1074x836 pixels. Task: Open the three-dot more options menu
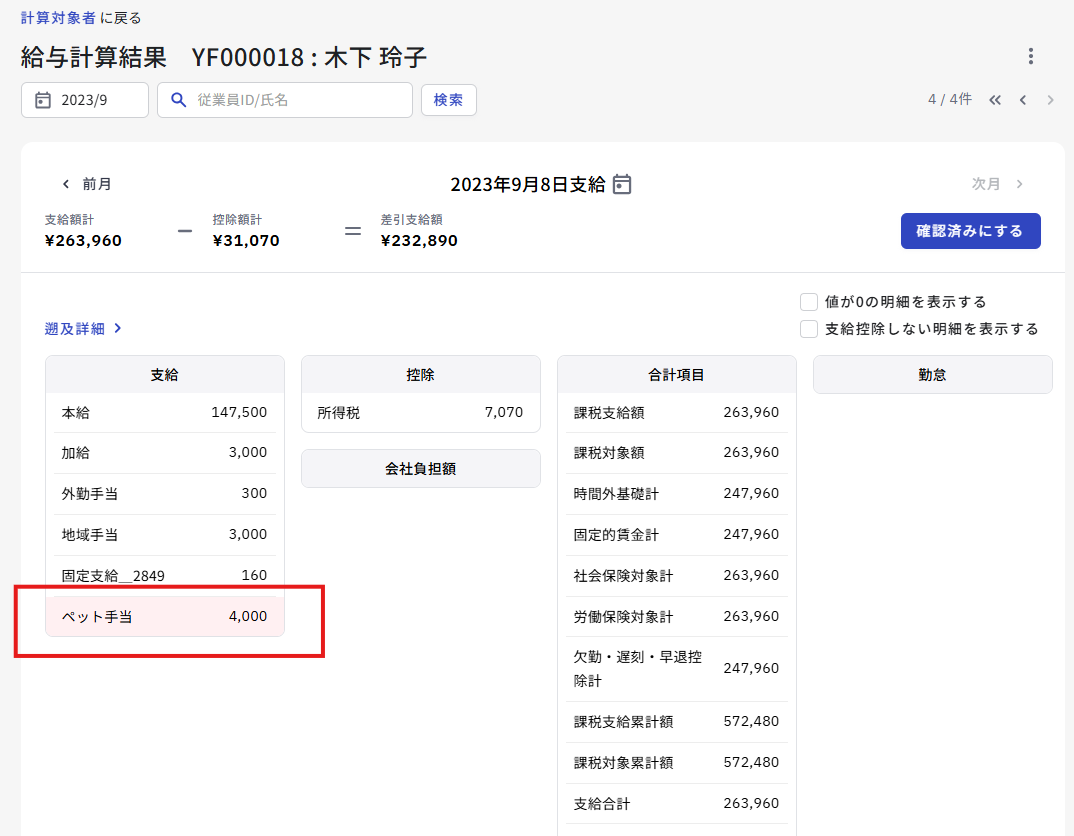tap(1030, 56)
